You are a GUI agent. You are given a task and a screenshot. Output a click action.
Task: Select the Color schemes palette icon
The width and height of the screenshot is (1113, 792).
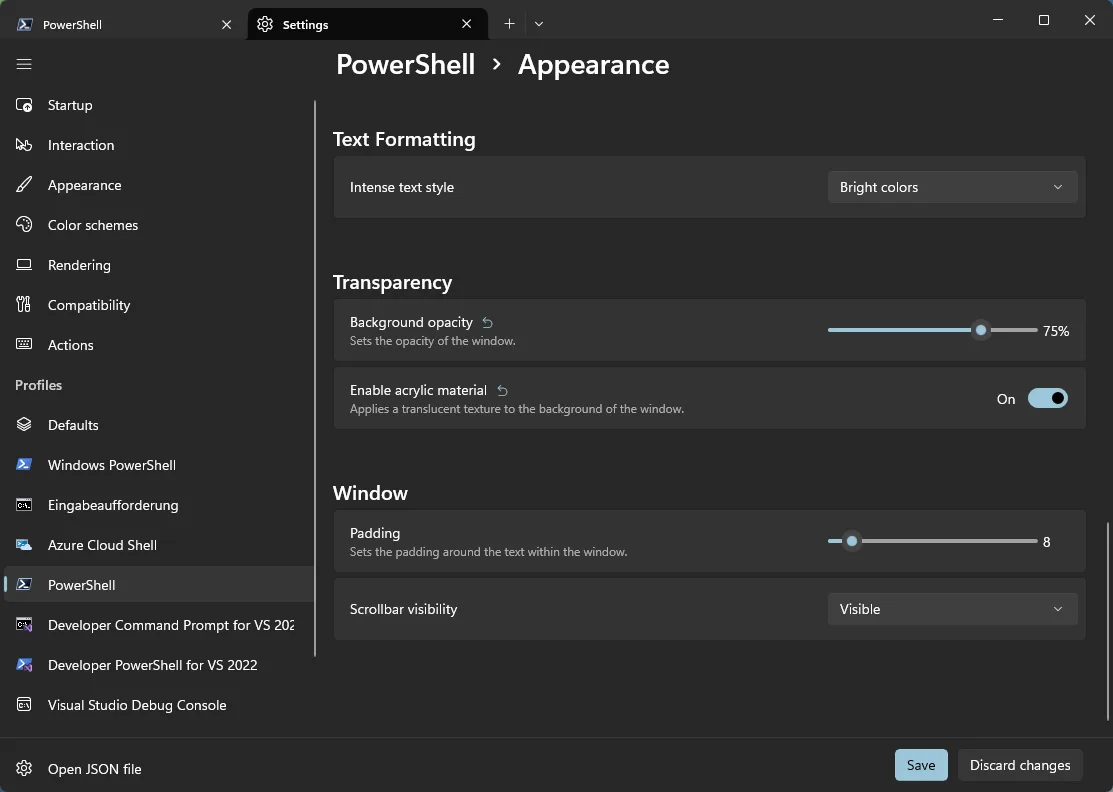(25, 225)
